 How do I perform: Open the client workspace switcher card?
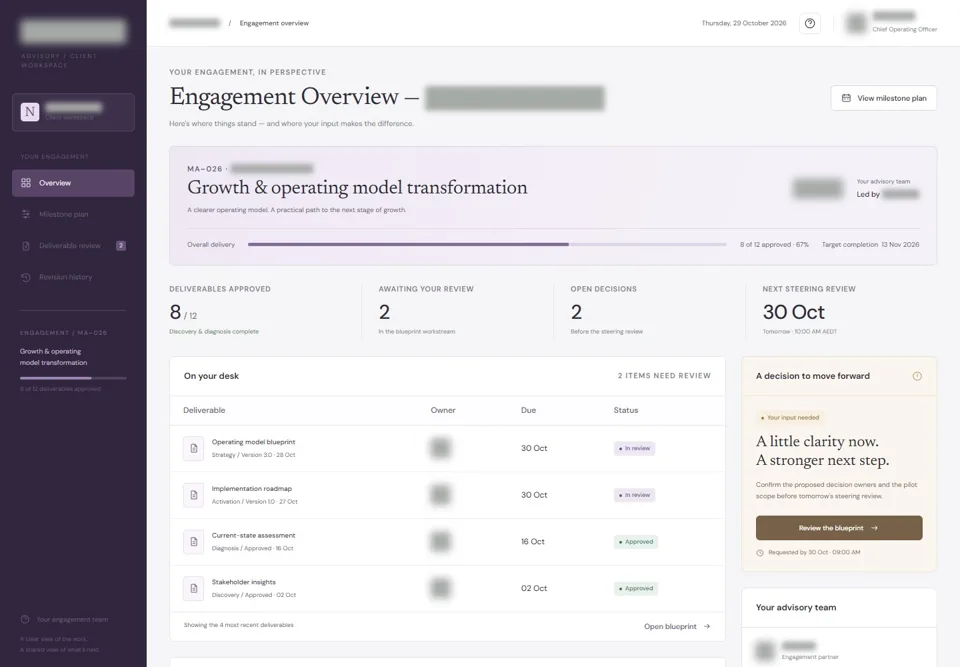coord(73,112)
